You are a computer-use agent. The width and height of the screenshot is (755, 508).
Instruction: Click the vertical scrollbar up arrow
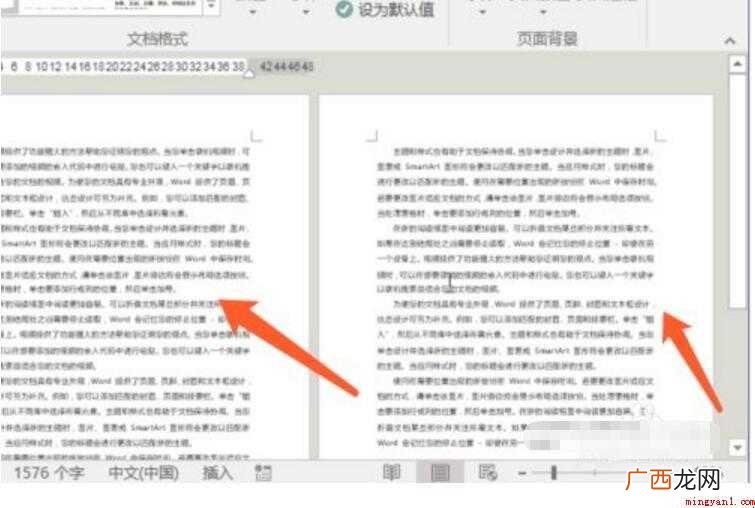coord(737,64)
